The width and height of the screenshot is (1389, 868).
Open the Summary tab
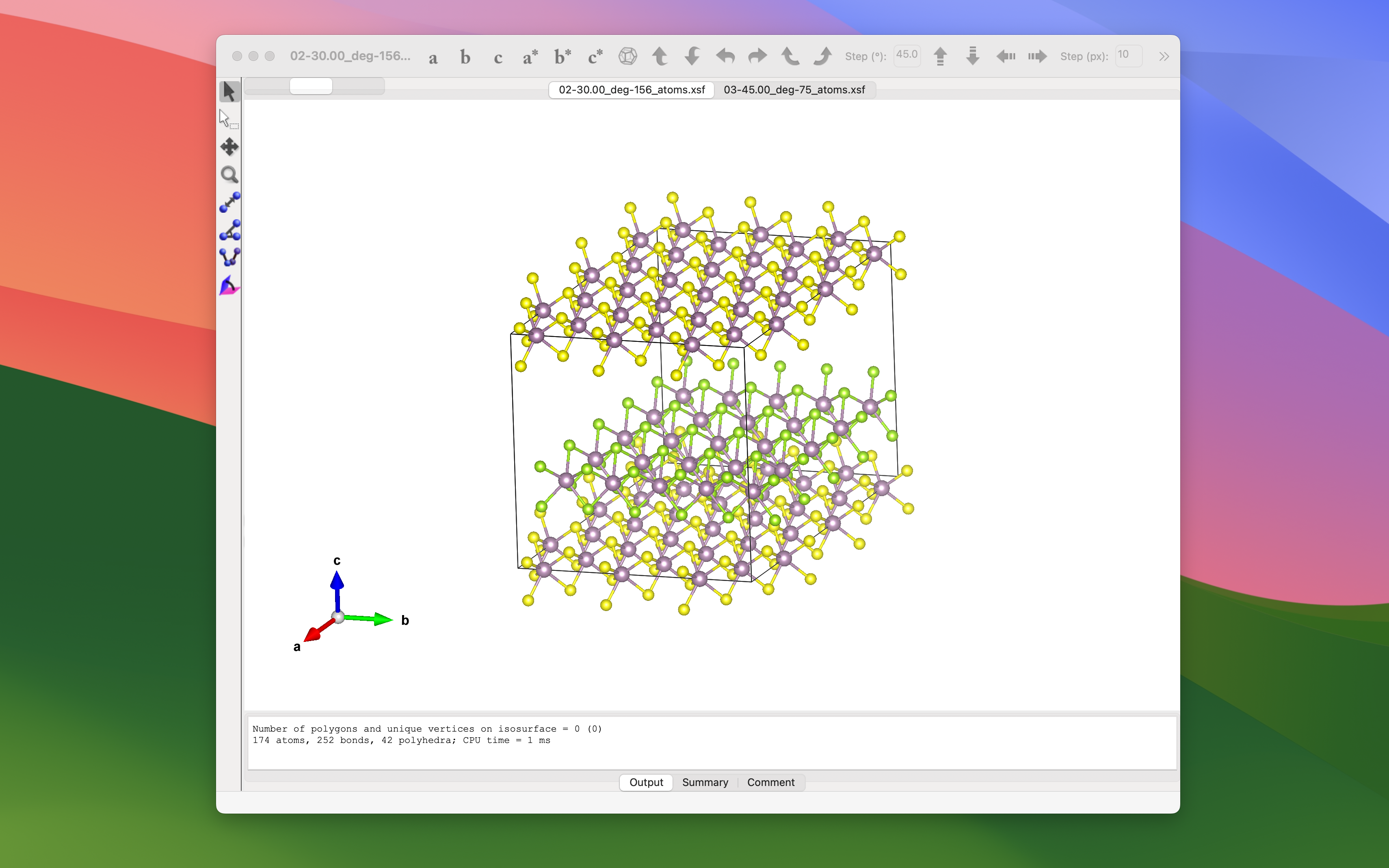(705, 782)
